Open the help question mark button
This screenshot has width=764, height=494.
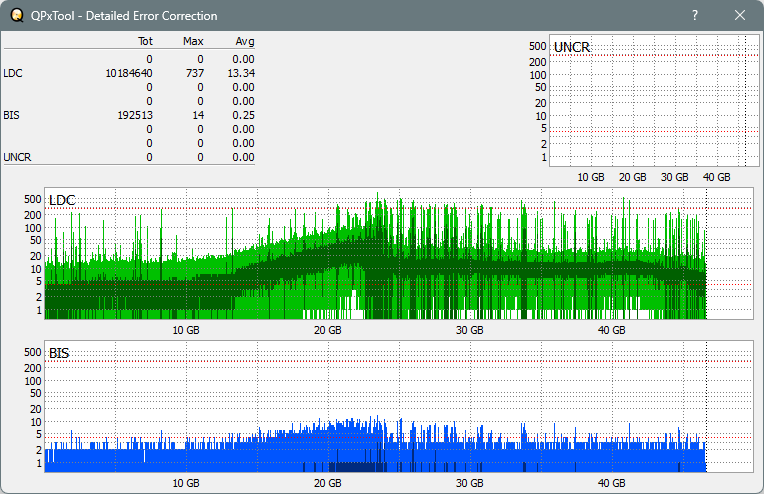coord(695,16)
